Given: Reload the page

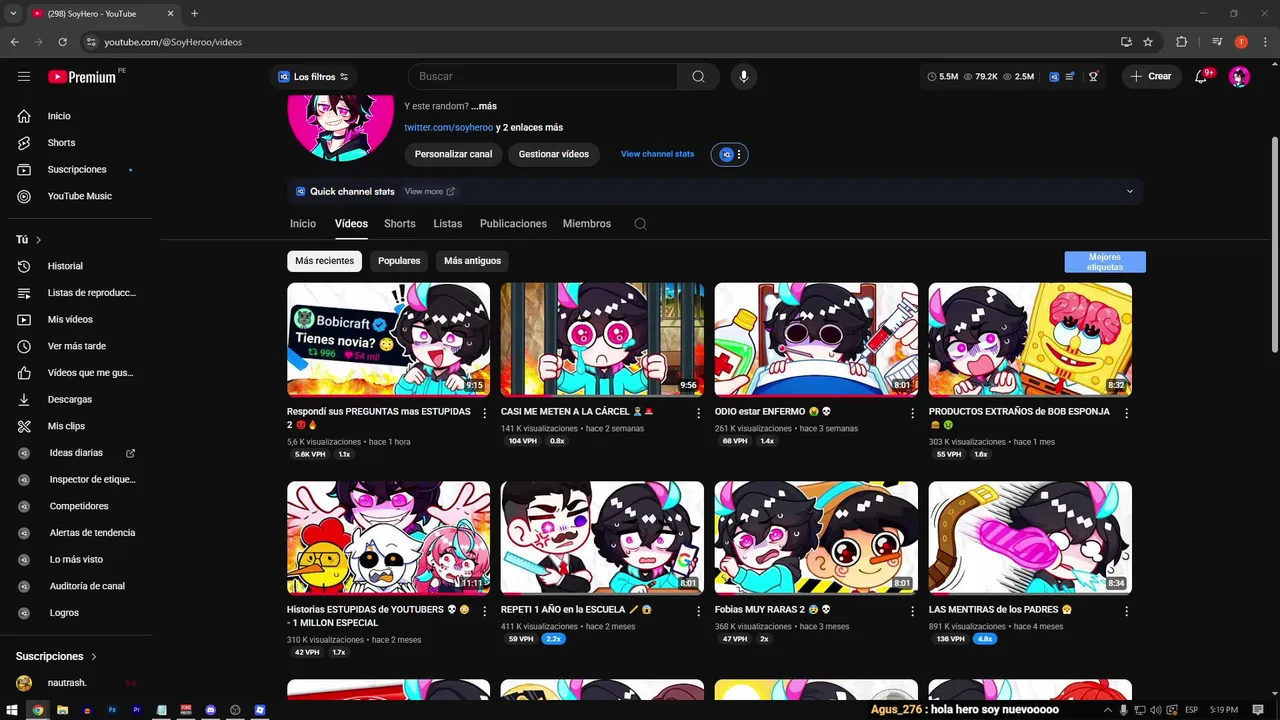Looking at the screenshot, I should (62, 42).
